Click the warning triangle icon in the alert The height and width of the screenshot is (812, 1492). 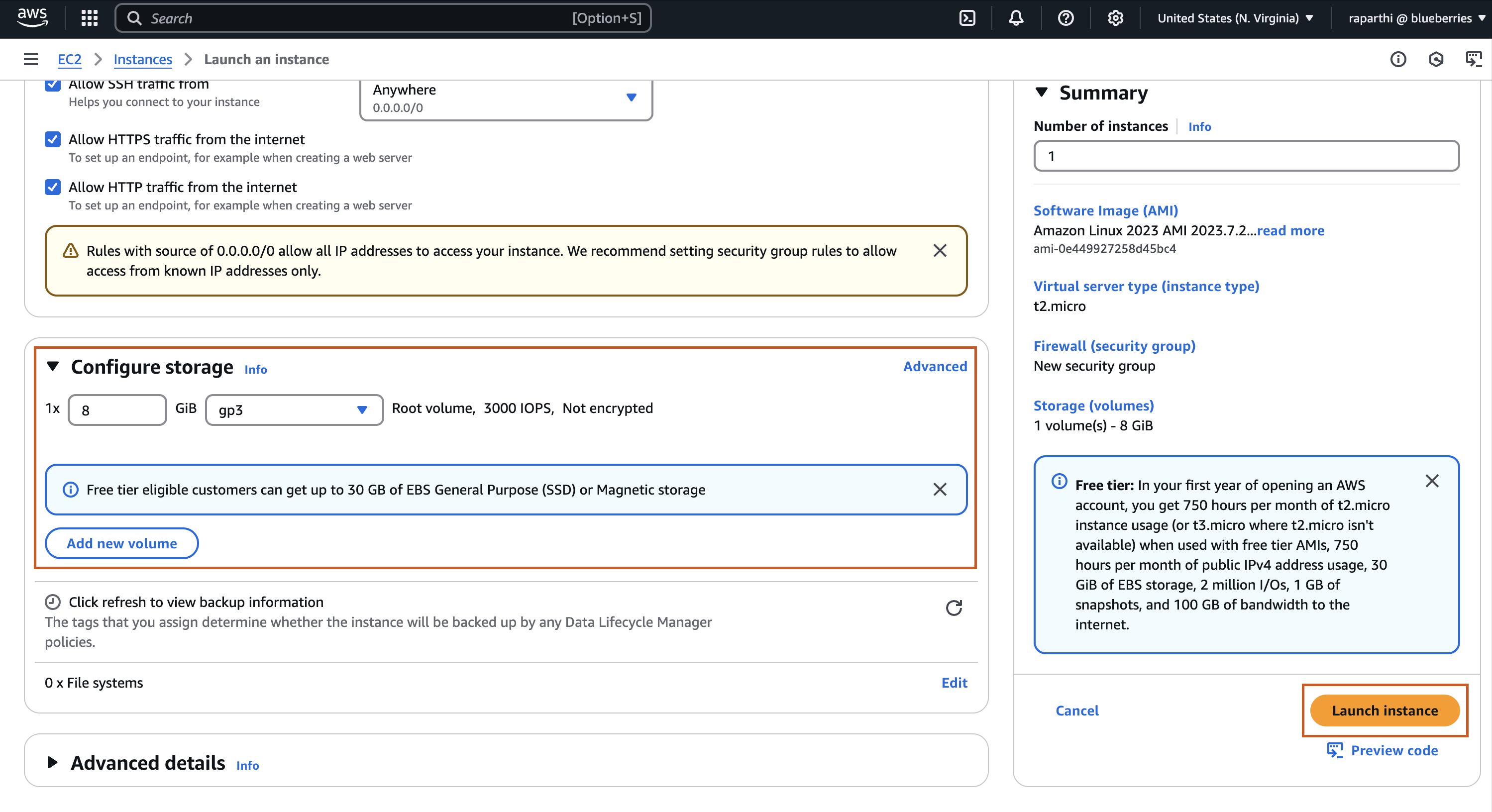[x=71, y=251]
